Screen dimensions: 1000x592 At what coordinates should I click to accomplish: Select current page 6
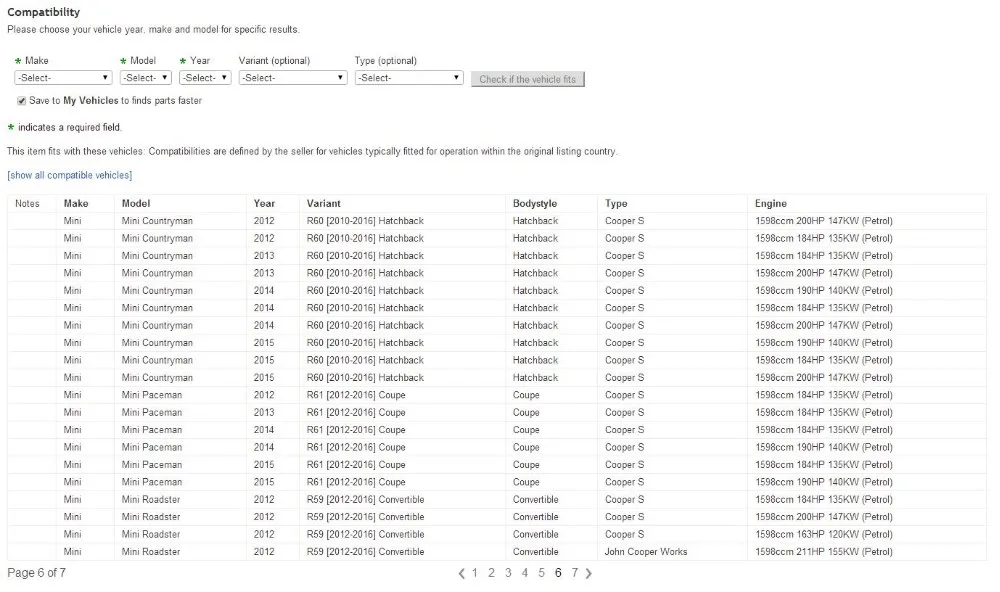pos(558,573)
